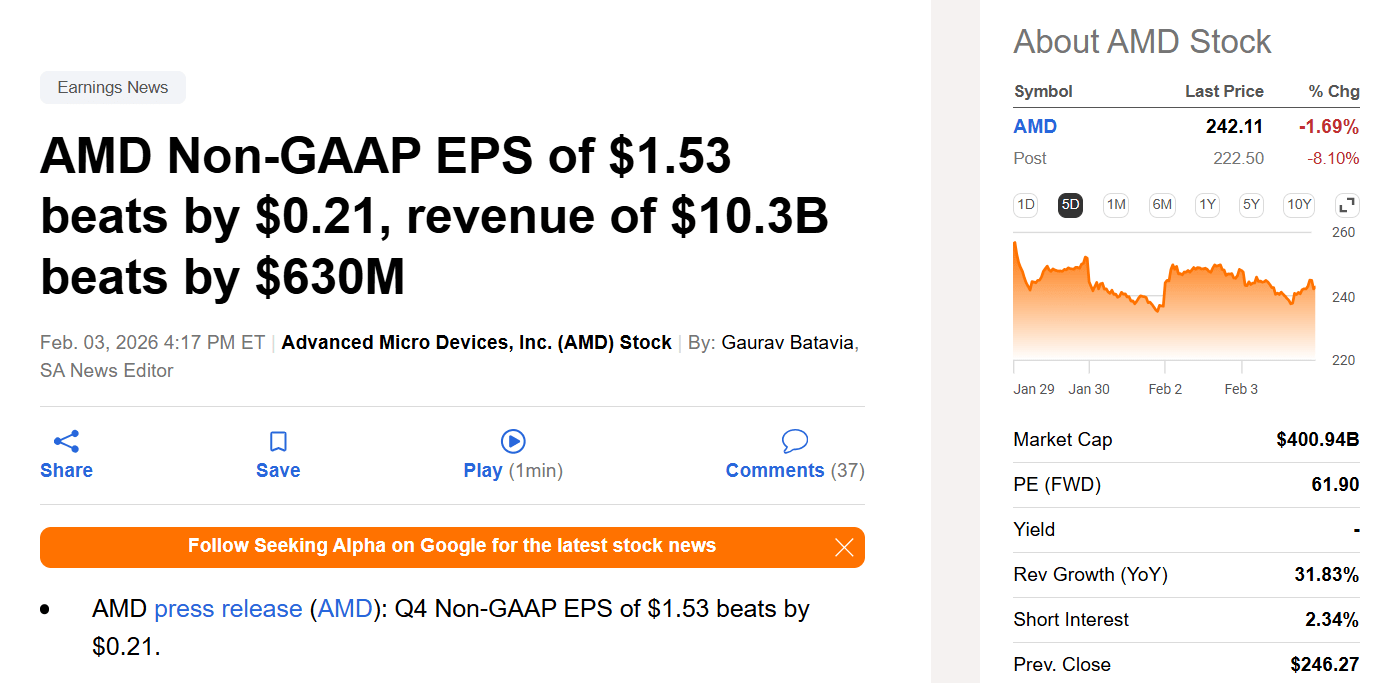Viewport: 1381px width, 683px height.
Task: Open the Earnings News tag
Action: [113, 88]
